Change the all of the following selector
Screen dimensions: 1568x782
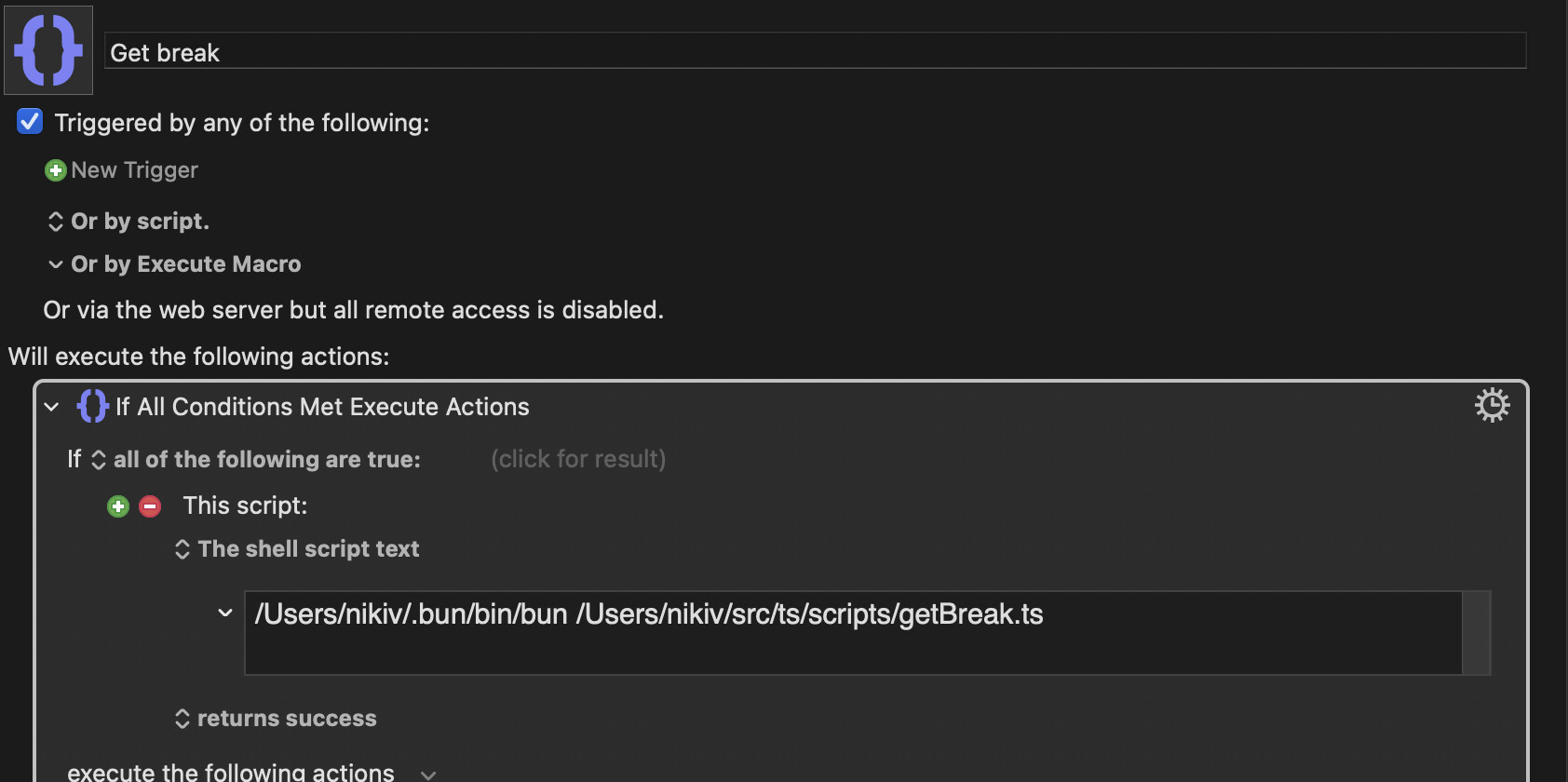[256, 460]
